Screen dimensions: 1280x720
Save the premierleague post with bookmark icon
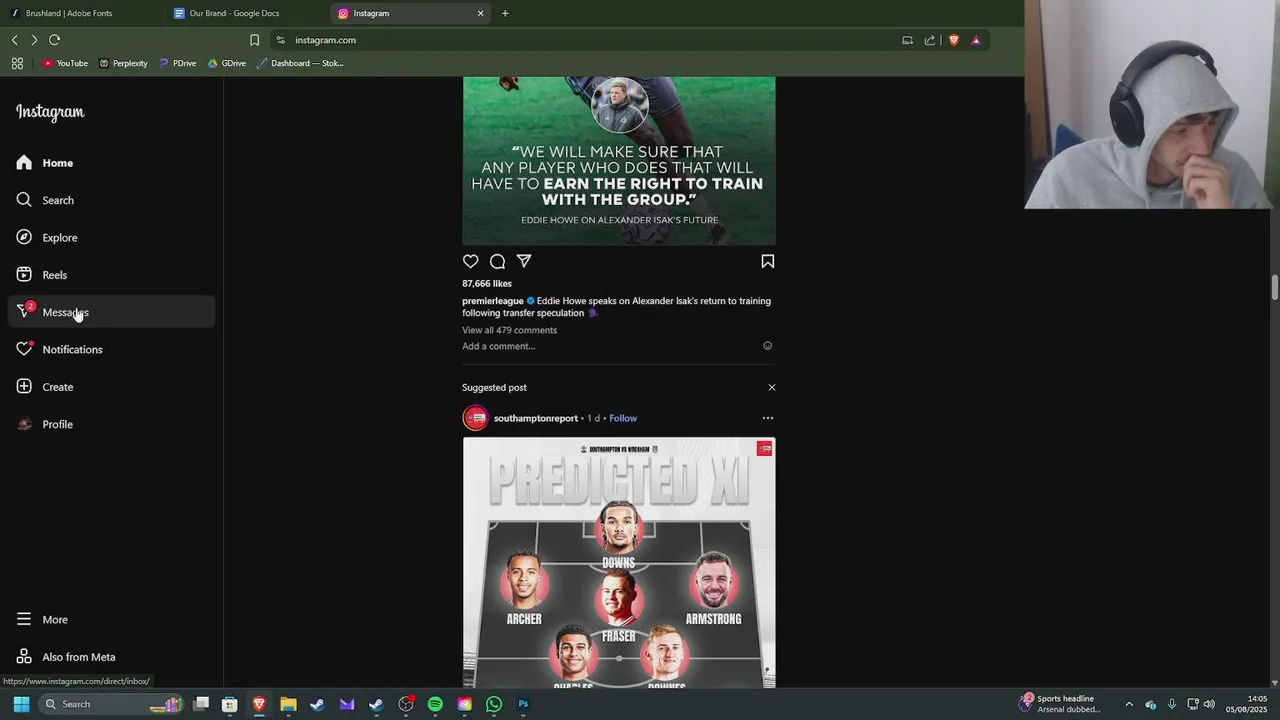tap(767, 261)
